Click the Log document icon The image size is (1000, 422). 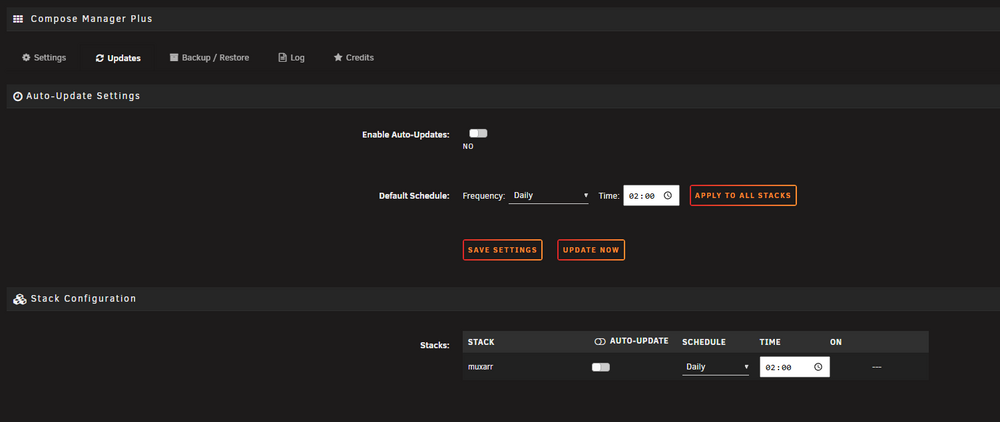point(283,57)
